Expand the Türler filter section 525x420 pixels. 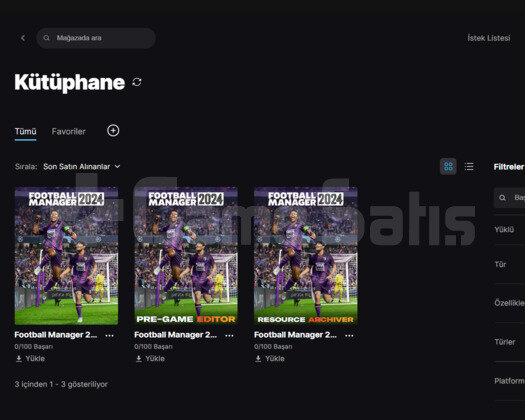point(510,342)
